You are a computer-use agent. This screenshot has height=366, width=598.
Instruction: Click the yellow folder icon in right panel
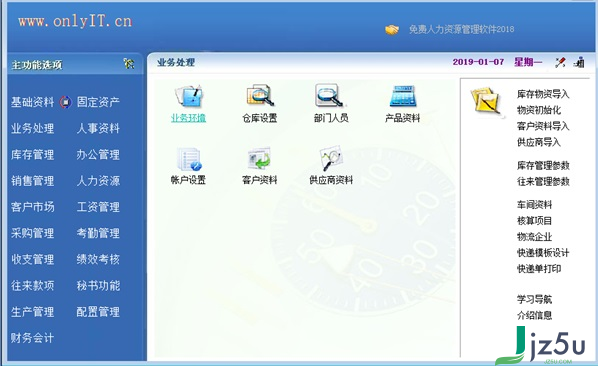tap(485, 101)
